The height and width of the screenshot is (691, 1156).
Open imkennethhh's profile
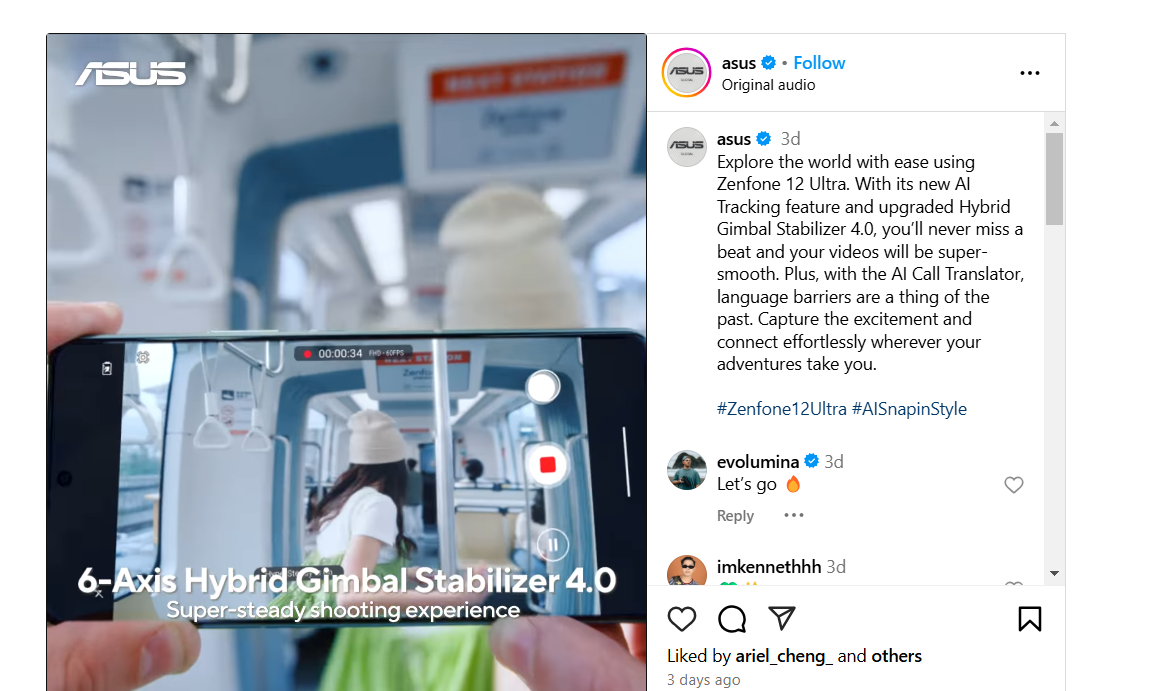pyautogui.click(x=769, y=566)
